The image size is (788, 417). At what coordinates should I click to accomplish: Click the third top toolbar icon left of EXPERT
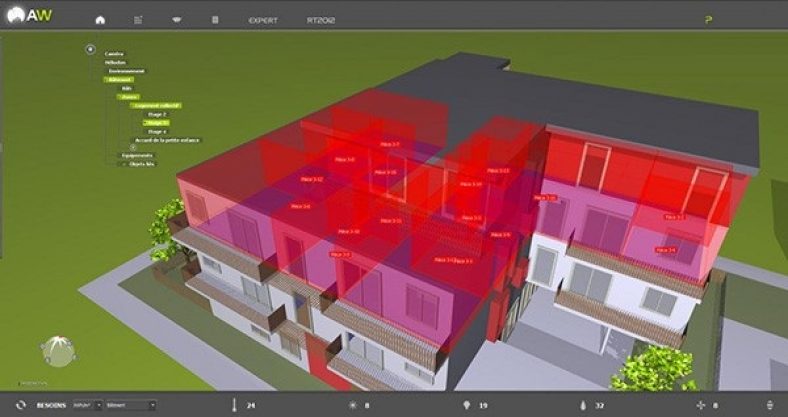pyautogui.click(x=176, y=20)
